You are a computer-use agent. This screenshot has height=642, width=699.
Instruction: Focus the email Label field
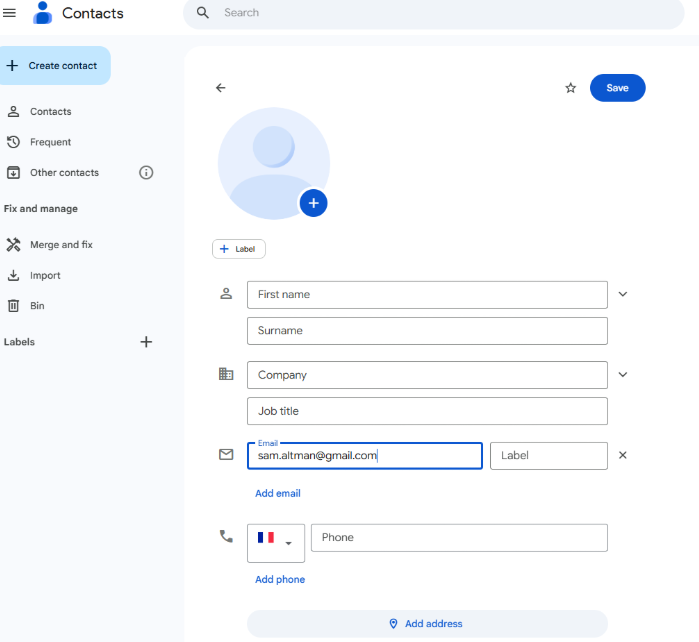pos(549,456)
